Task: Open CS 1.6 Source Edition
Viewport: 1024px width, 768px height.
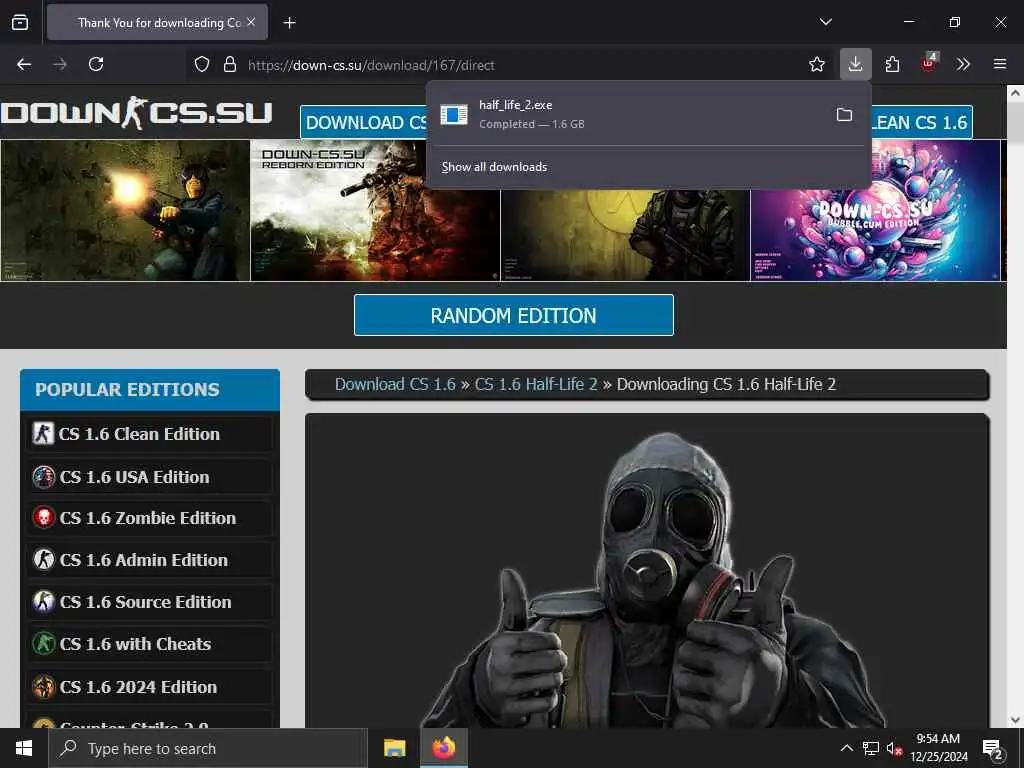Action: pos(150,601)
